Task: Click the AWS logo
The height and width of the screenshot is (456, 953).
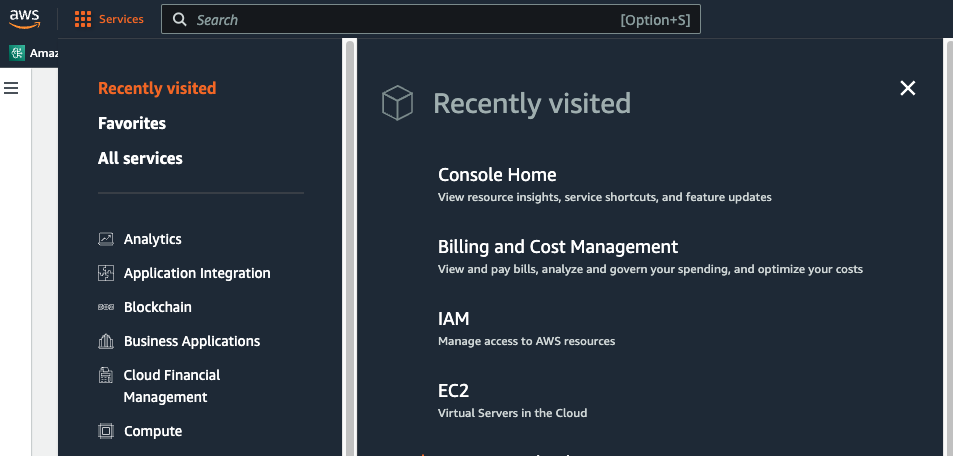Action: 24,19
